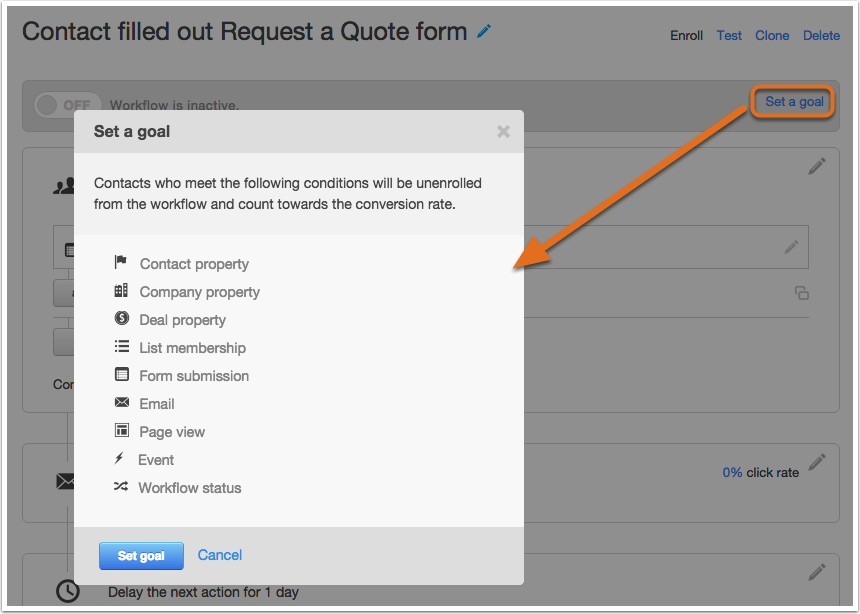
Task: Click the Delete workflow link
Action: [x=822, y=36]
